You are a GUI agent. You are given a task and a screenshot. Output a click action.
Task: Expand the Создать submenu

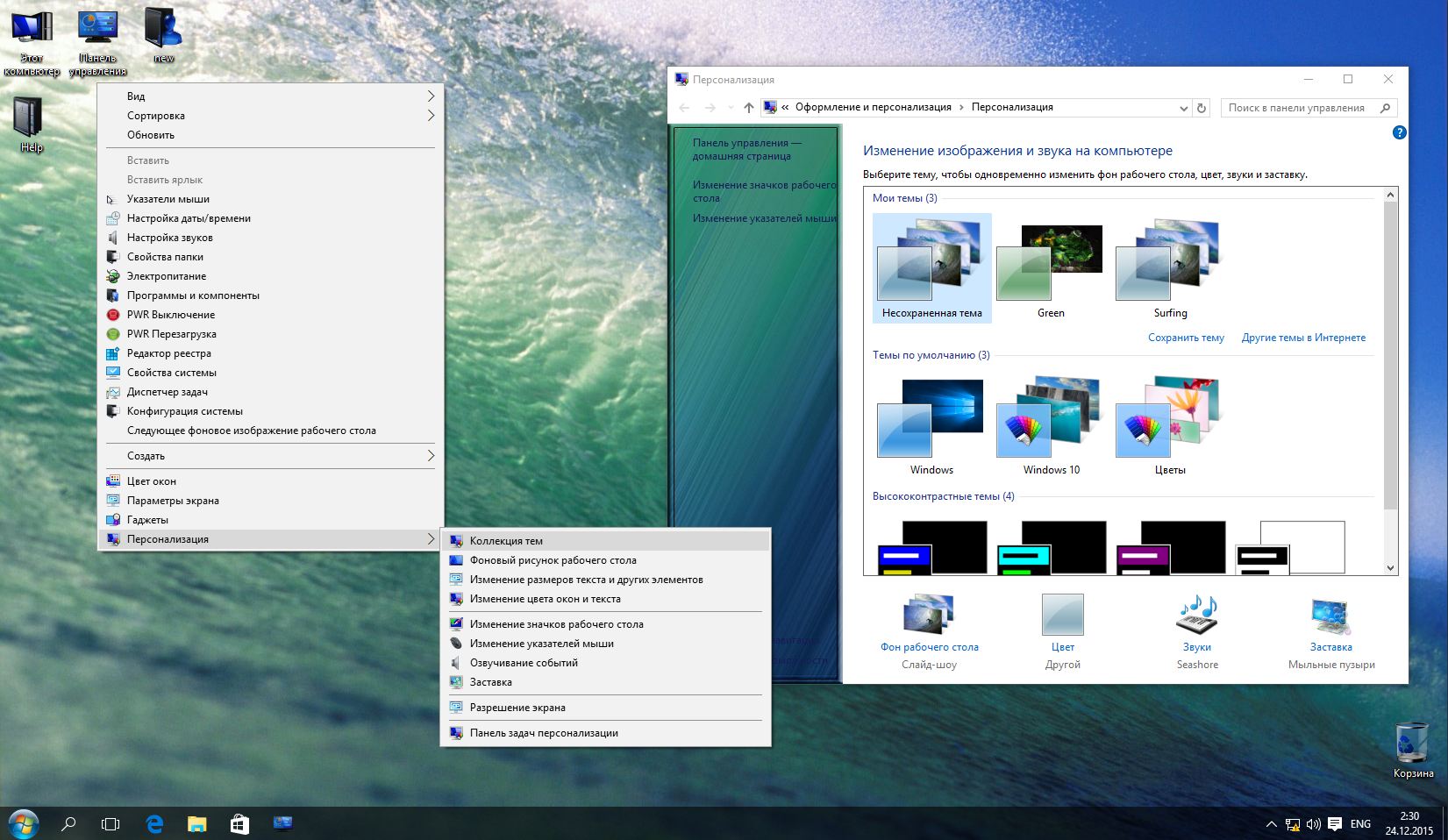(270, 456)
